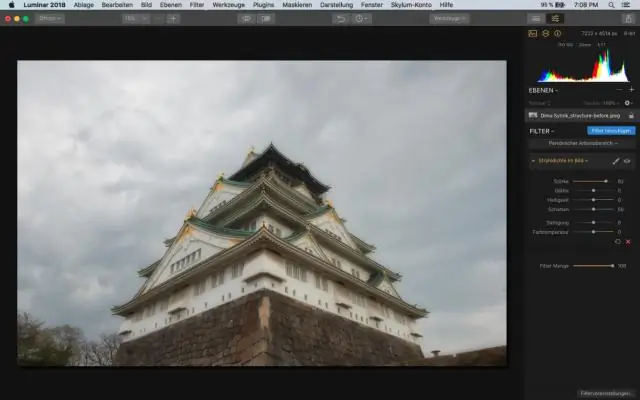Toggle the filter visibility eye icon
The width and height of the screenshot is (640, 400).
(x=628, y=160)
